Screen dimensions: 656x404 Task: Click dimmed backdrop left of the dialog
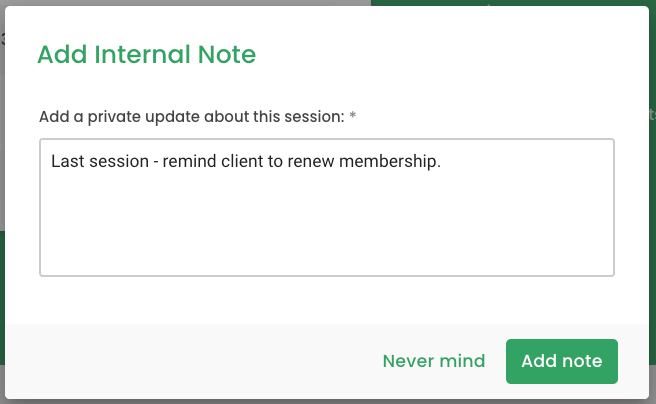click(2, 125)
